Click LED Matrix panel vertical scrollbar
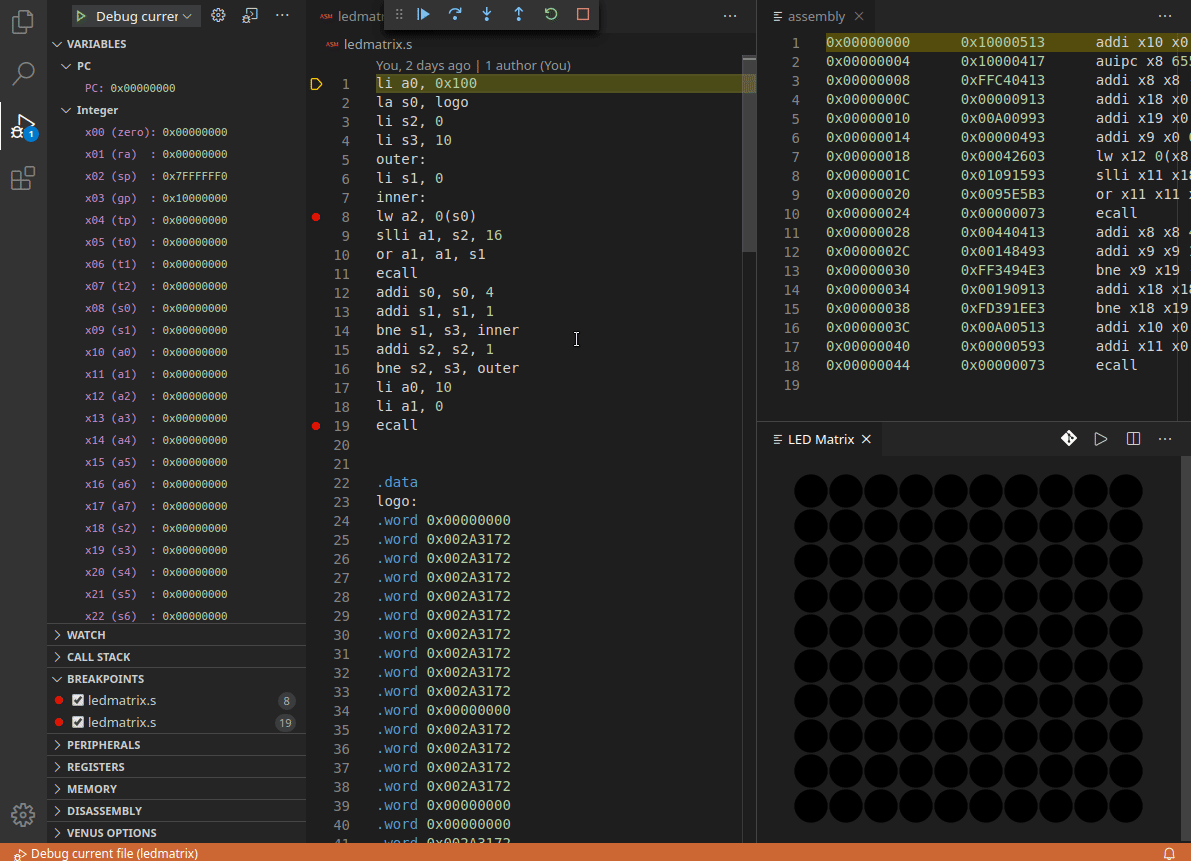Screen dimensions: 1191x861 click(1186, 649)
